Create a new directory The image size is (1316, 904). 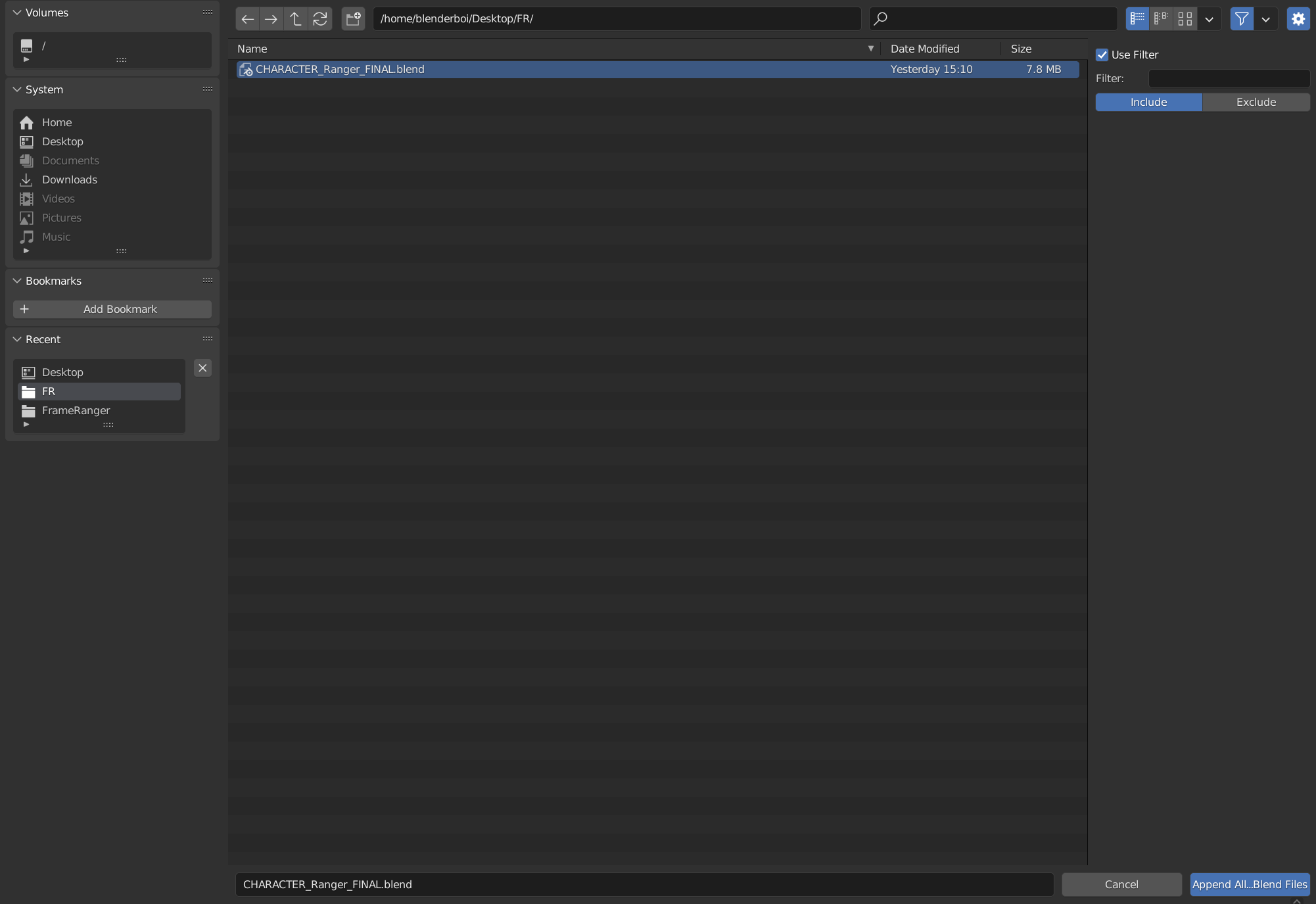point(354,19)
